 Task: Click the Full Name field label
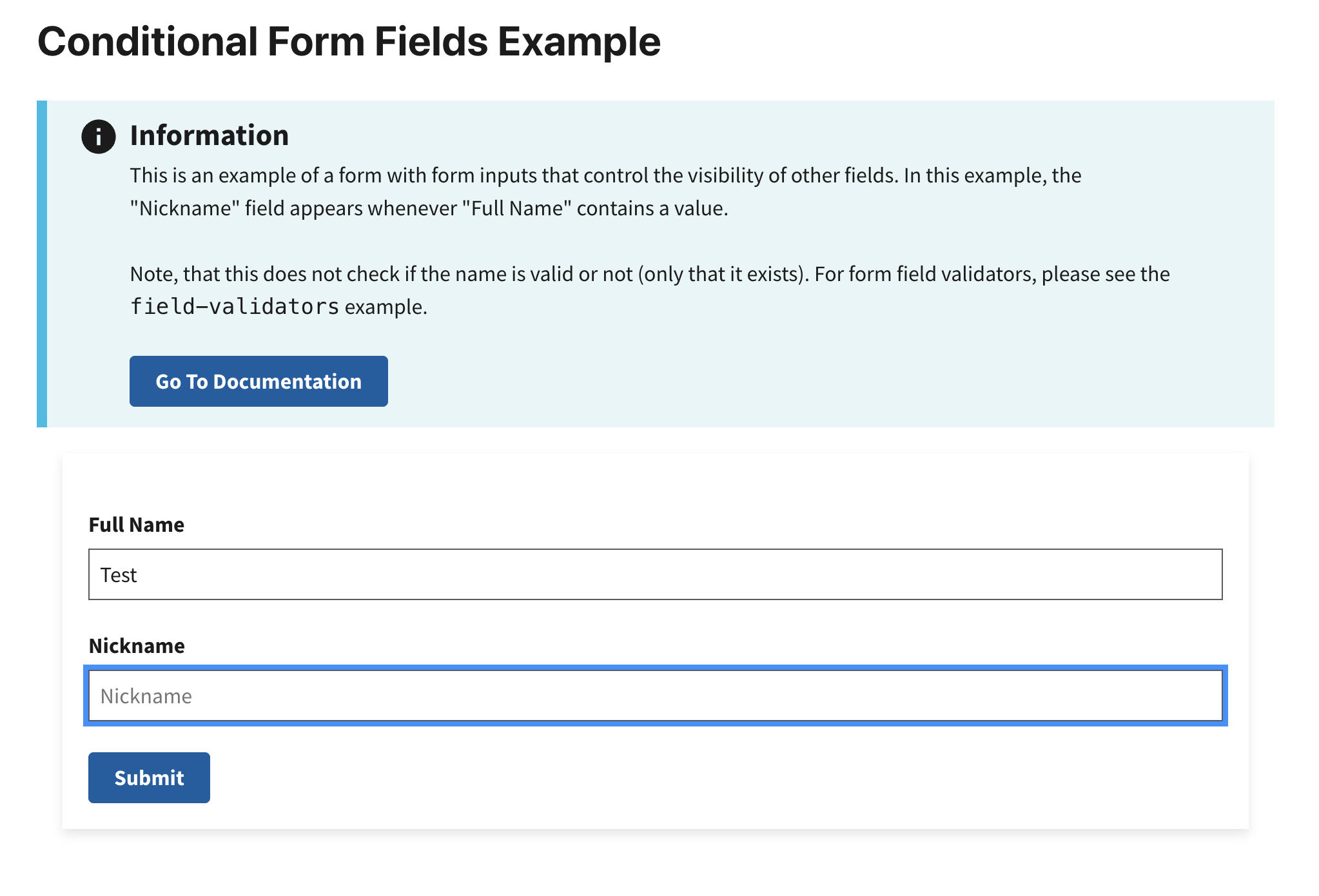point(136,524)
